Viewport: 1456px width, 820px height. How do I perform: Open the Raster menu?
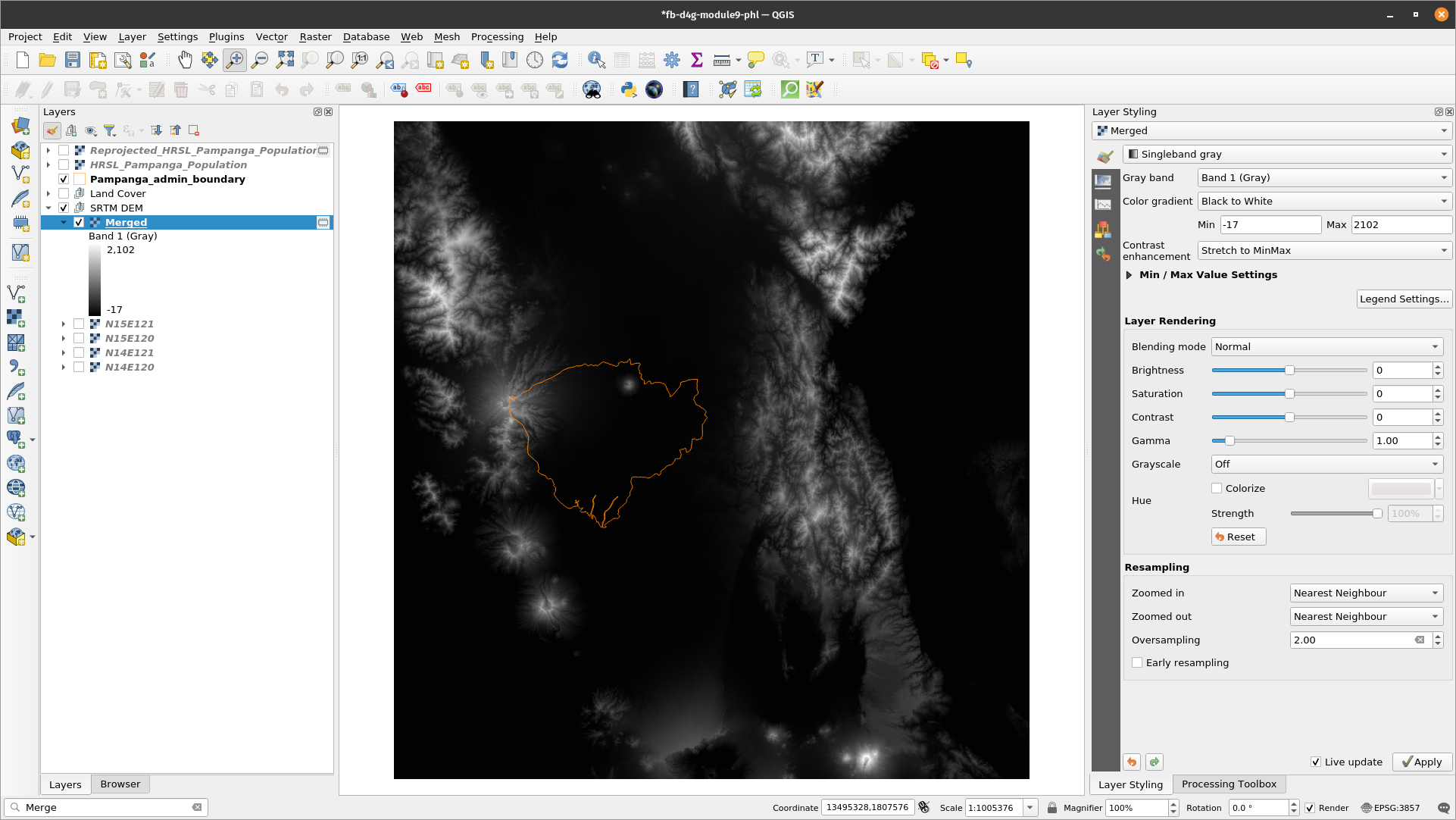click(x=315, y=36)
